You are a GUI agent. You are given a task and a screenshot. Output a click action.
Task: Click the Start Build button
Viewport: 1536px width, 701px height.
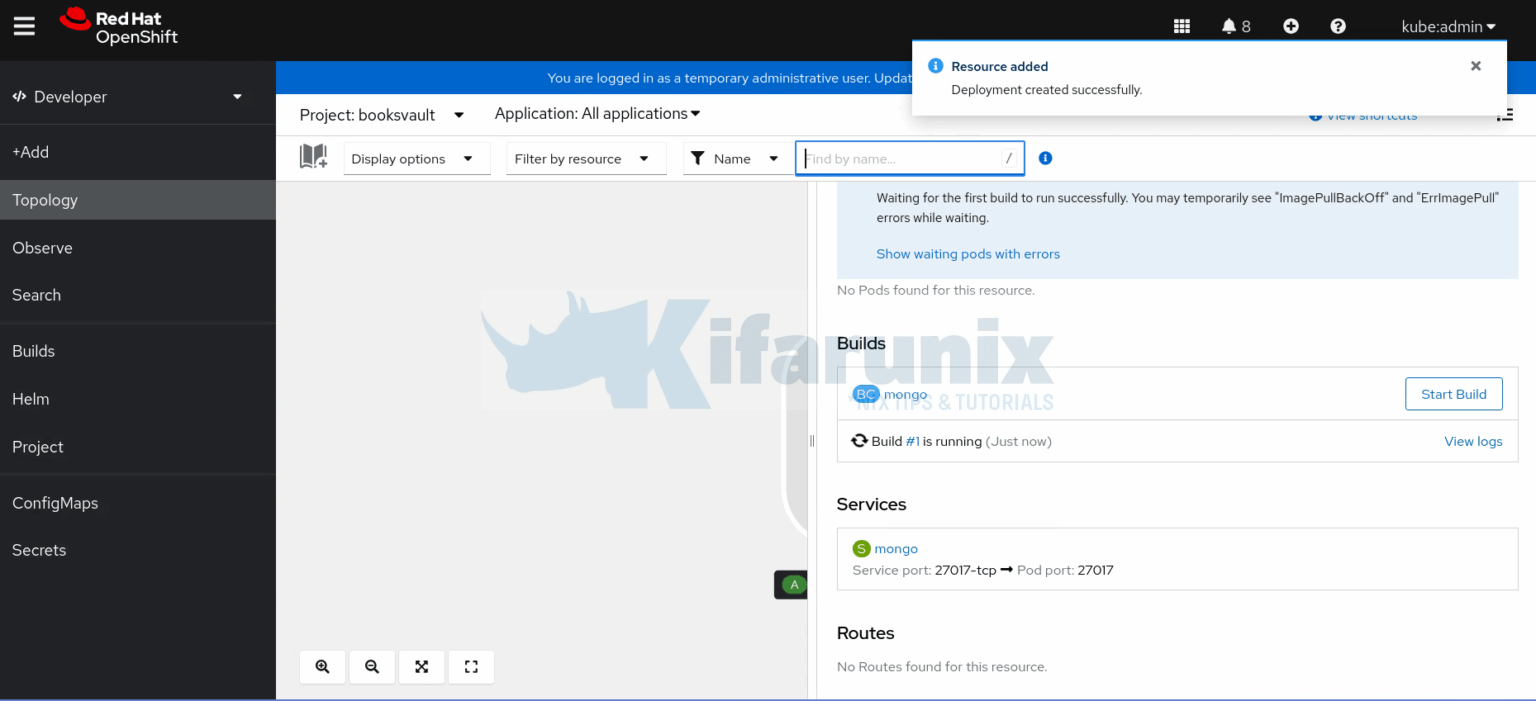(x=1453, y=394)
